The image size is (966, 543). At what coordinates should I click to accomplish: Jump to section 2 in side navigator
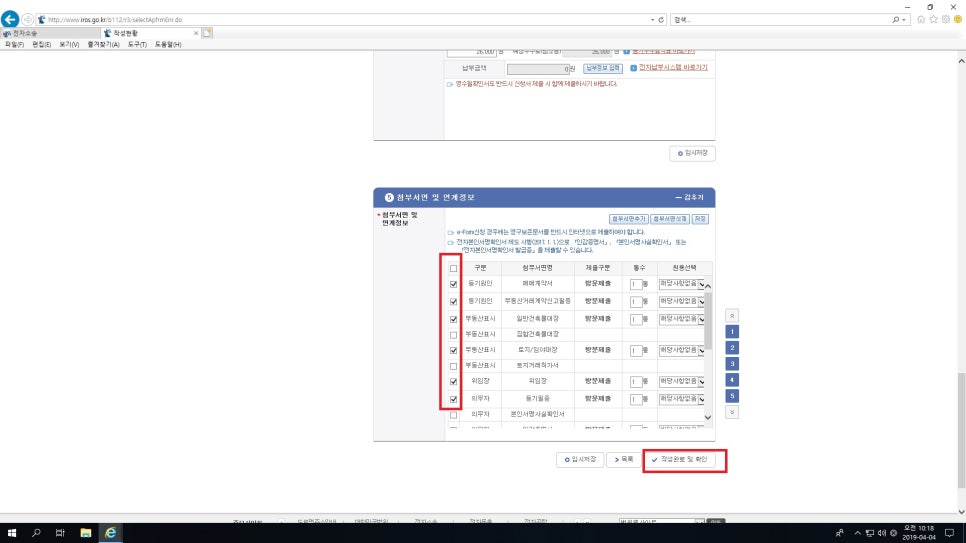point(732,348)
